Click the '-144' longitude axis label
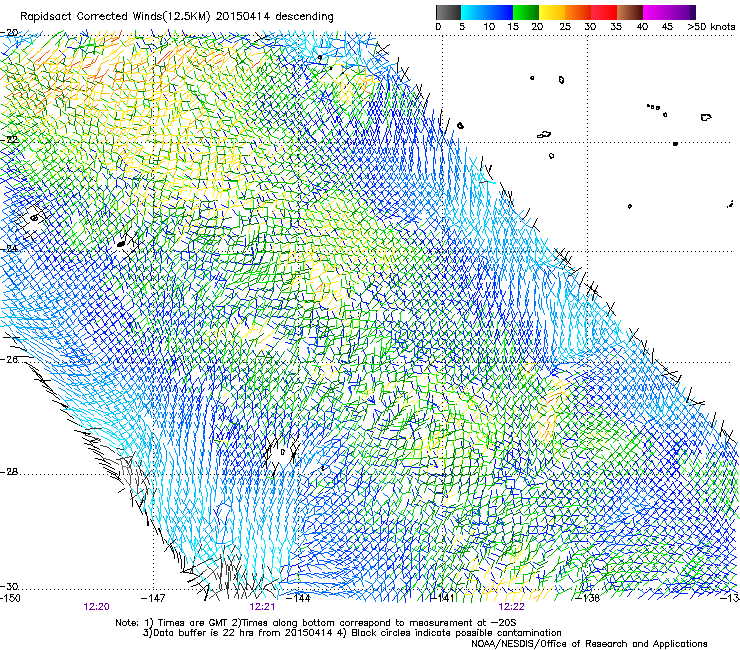 [299, 598]
